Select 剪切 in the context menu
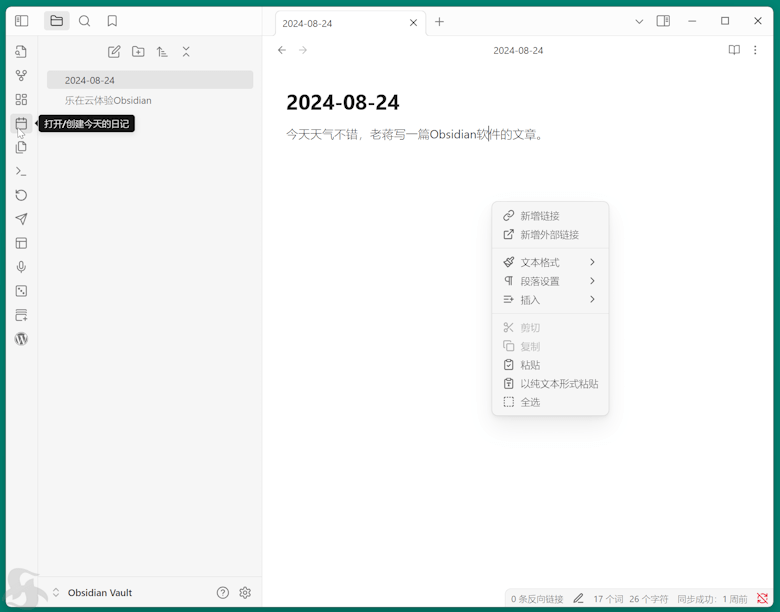Screen dimensions: 780x612 [550, 327]
